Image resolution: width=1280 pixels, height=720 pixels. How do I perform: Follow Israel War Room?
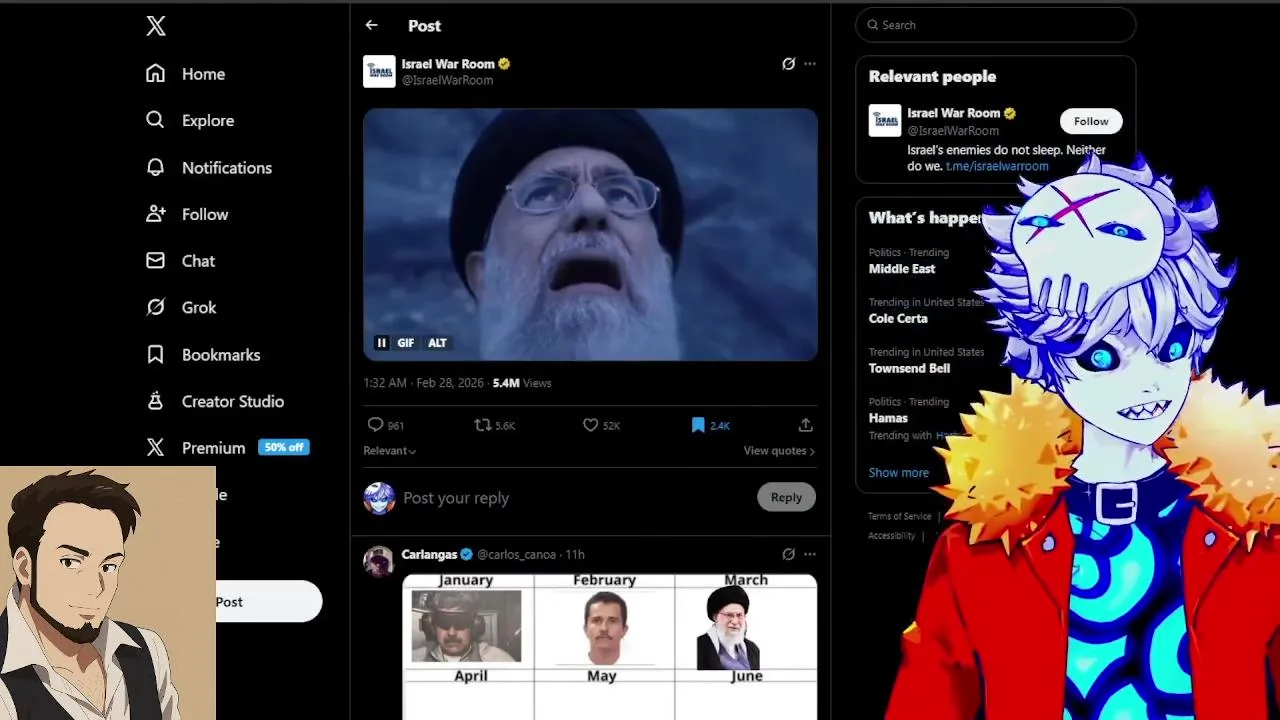pos(1091,121)
